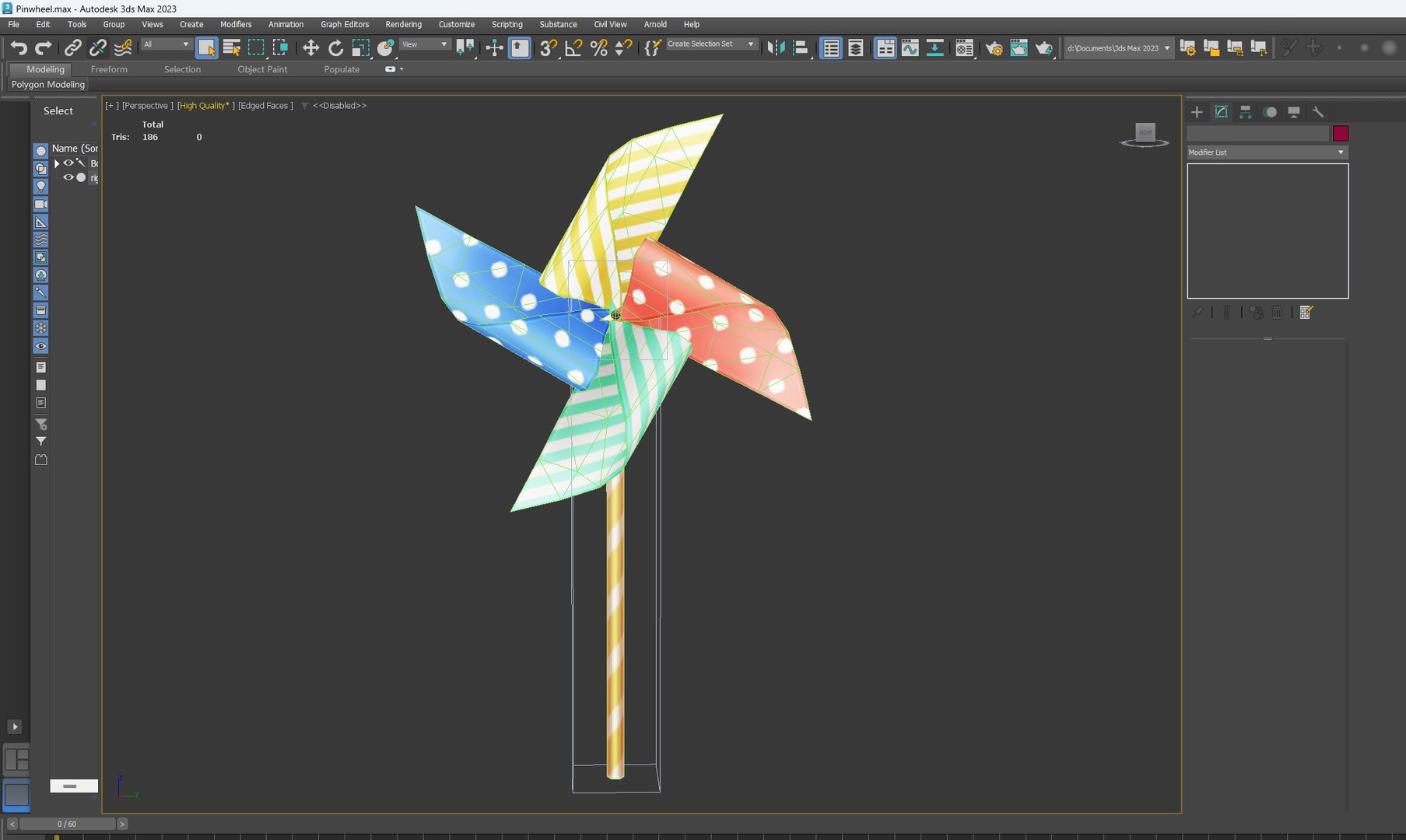Switch to the Create panel plus icon

tap(1197, 112)
